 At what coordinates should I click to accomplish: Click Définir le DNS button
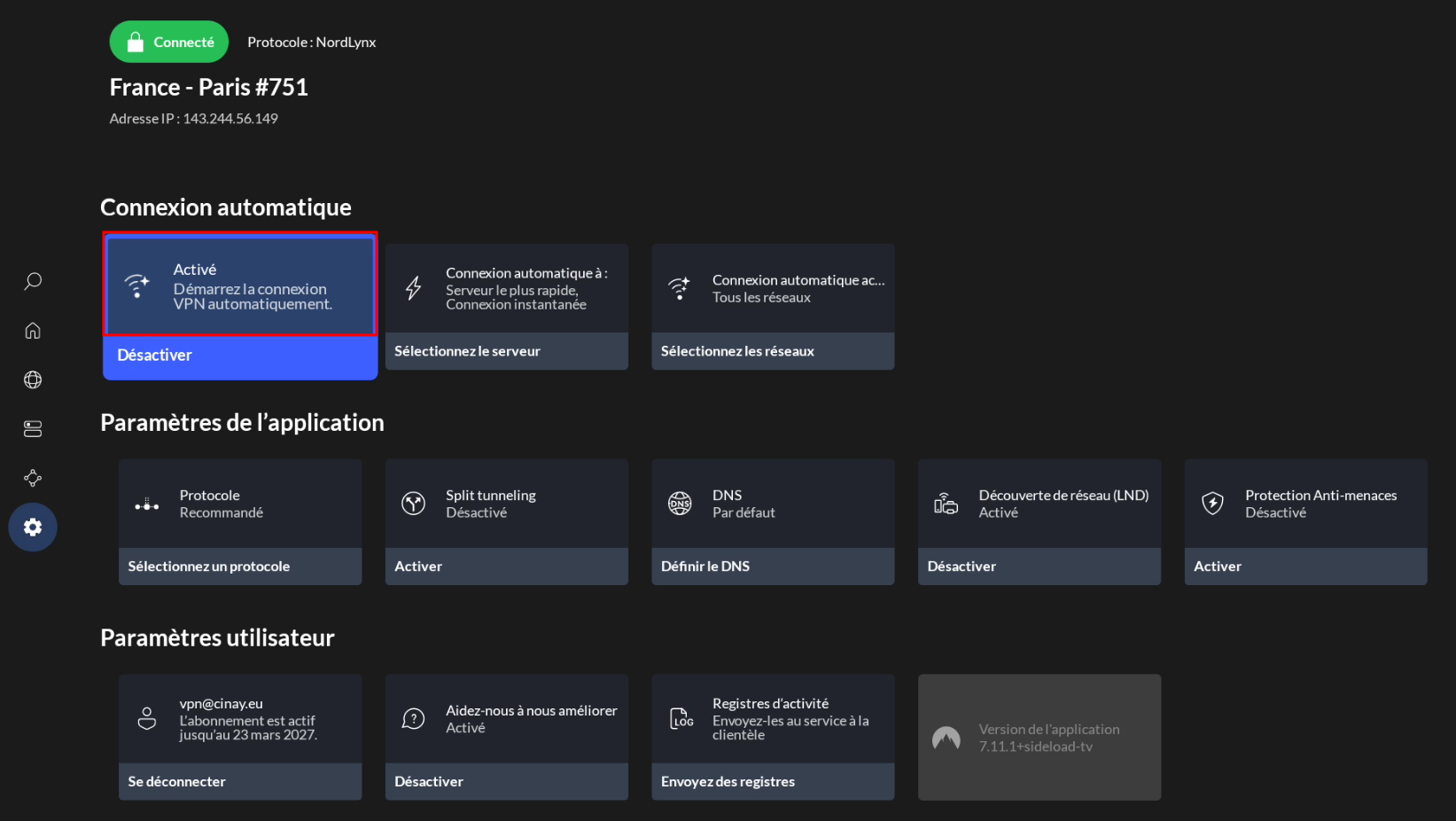click(x=772, y=567)
